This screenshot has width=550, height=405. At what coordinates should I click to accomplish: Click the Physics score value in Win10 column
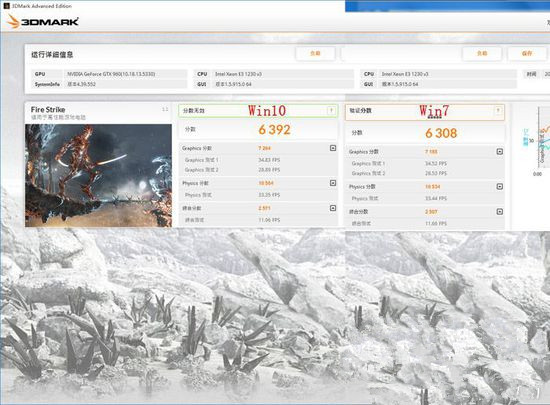(266, 183)
